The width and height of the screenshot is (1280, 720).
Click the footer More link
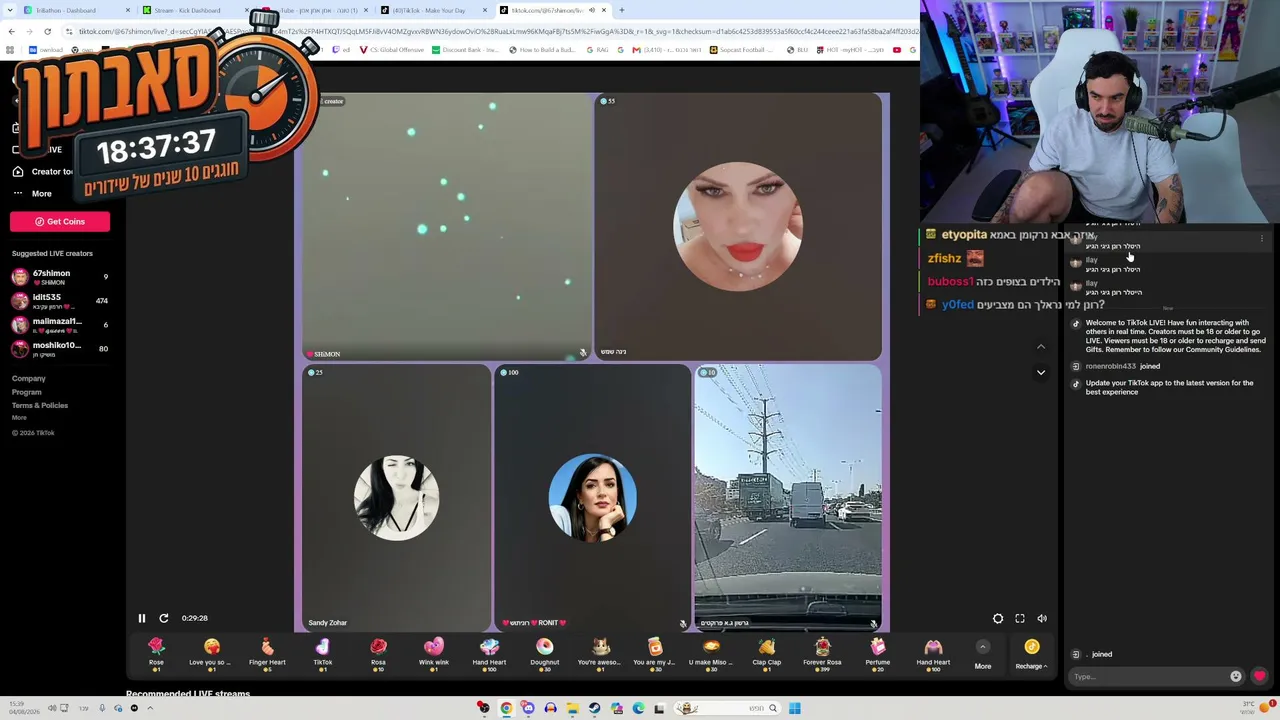(19, 417)
